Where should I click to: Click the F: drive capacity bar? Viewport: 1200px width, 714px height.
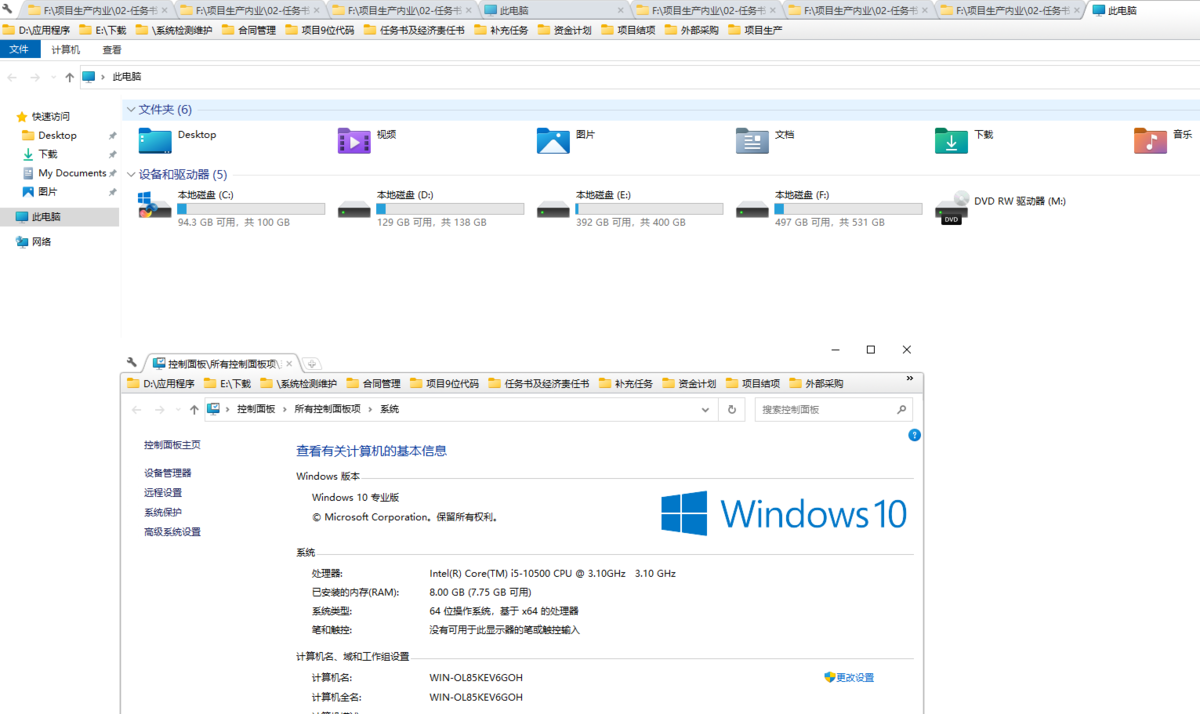(848, 209)
